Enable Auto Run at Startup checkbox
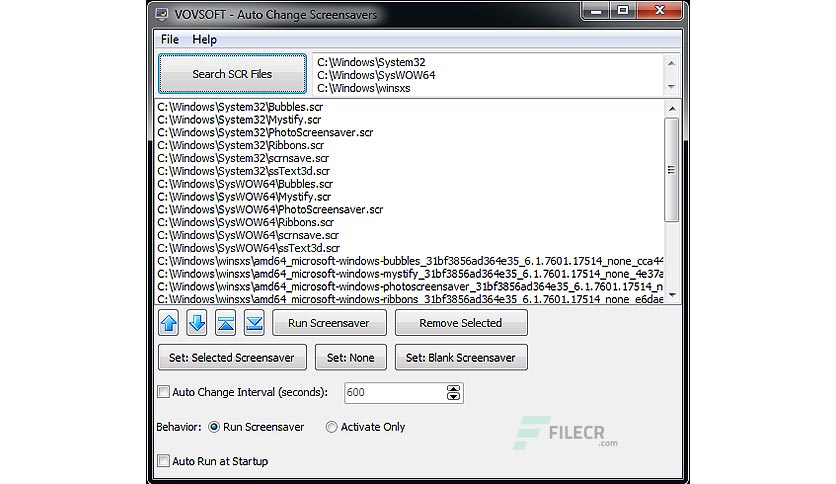Image resolution: width=836 pixels, height=484 pixels. 164,461
